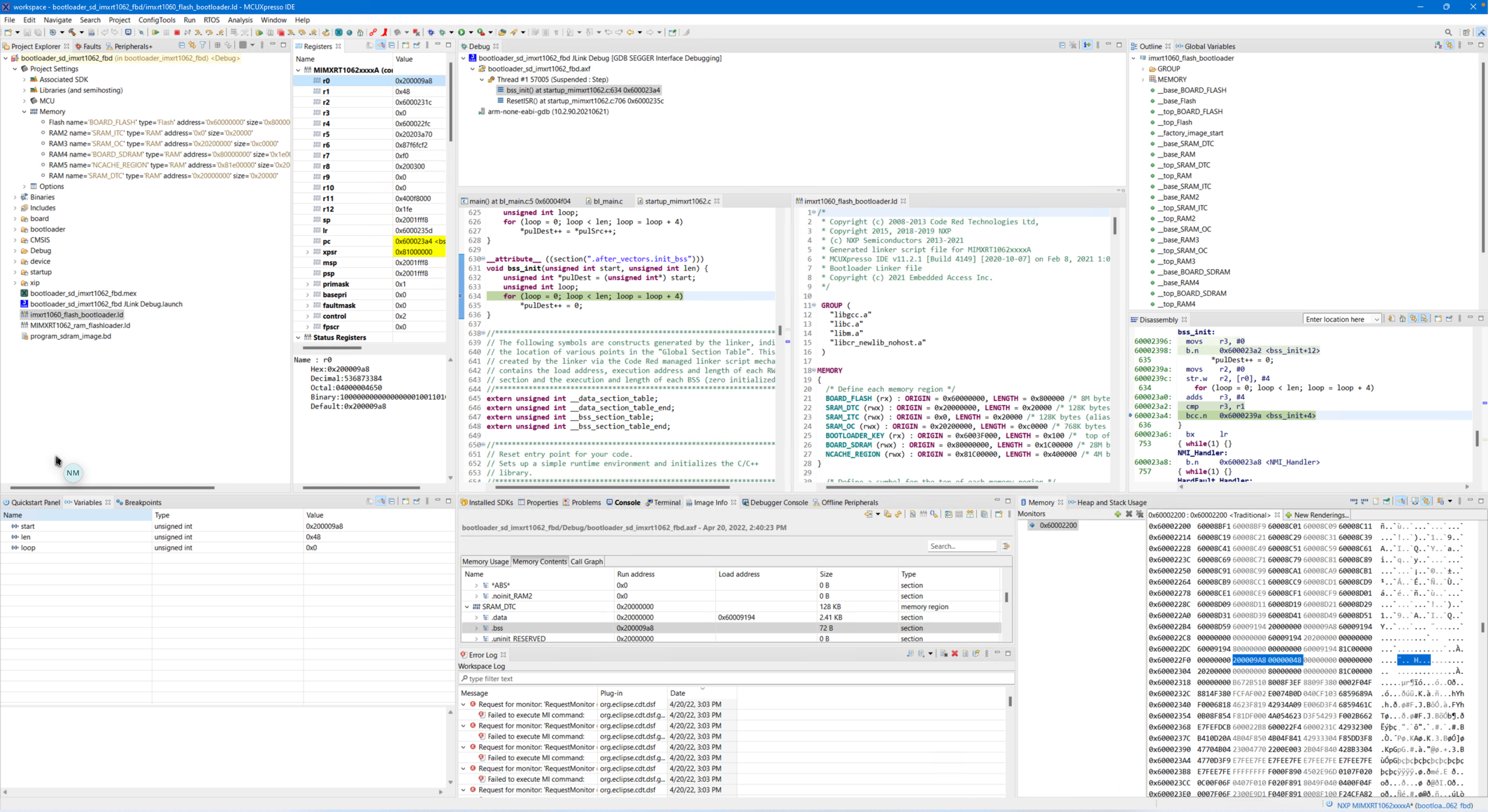Toggle Link with Editor in Project Explorer
The image size is (1488, 812).
tap(192, 45)
